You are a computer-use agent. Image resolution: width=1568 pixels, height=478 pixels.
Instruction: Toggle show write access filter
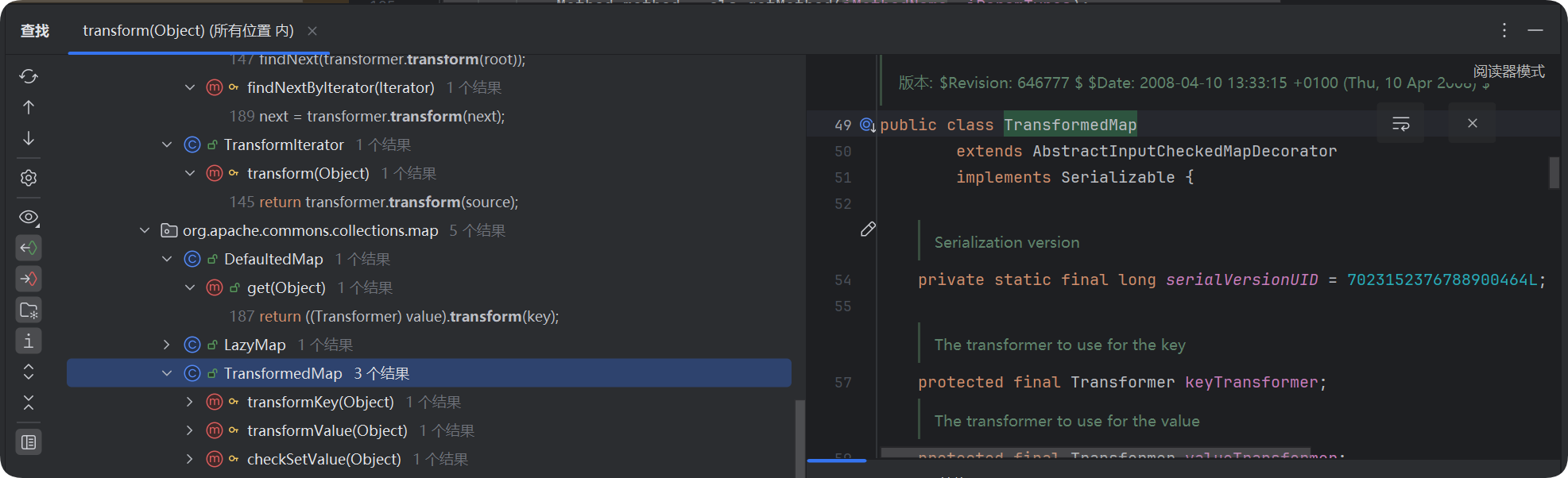tap(29, 279)
